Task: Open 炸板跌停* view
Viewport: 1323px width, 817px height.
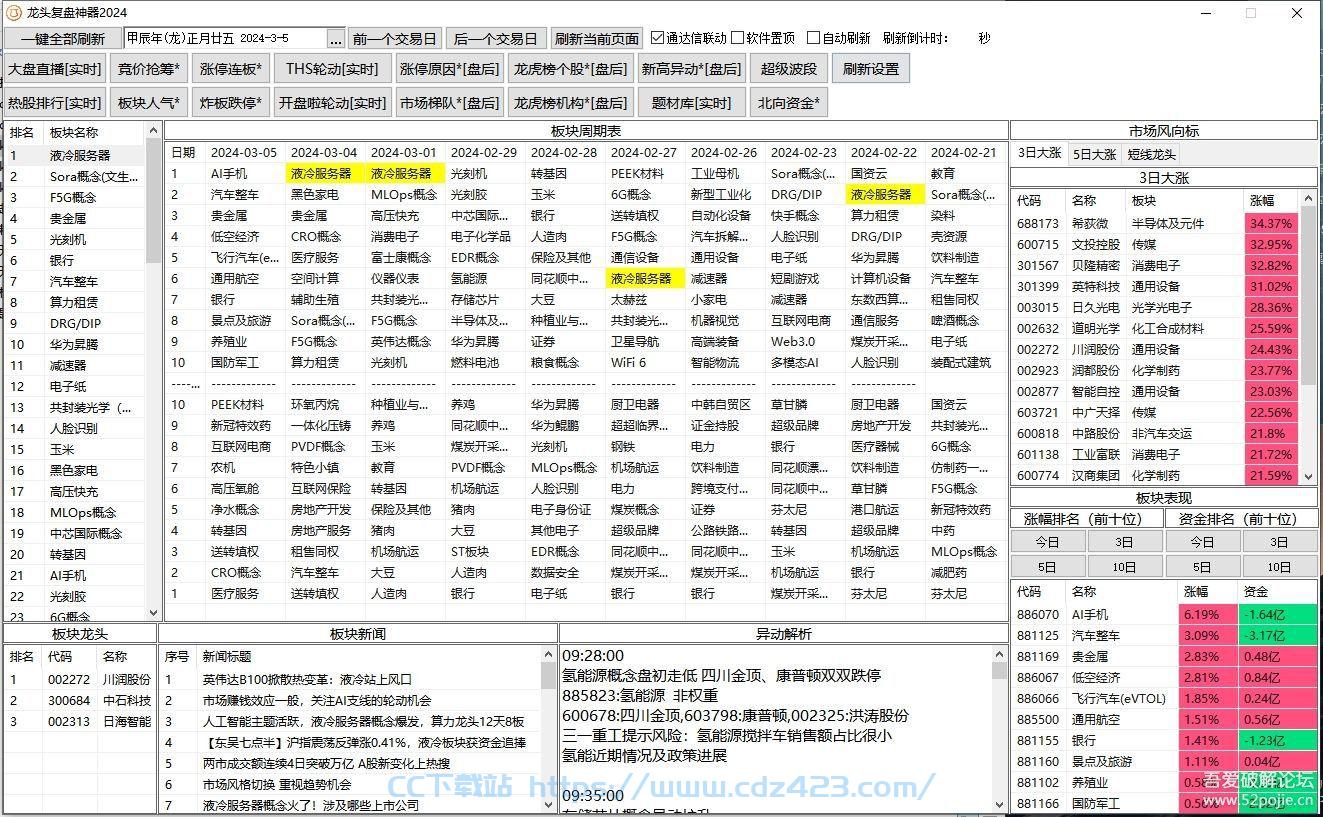Action: 231,102
